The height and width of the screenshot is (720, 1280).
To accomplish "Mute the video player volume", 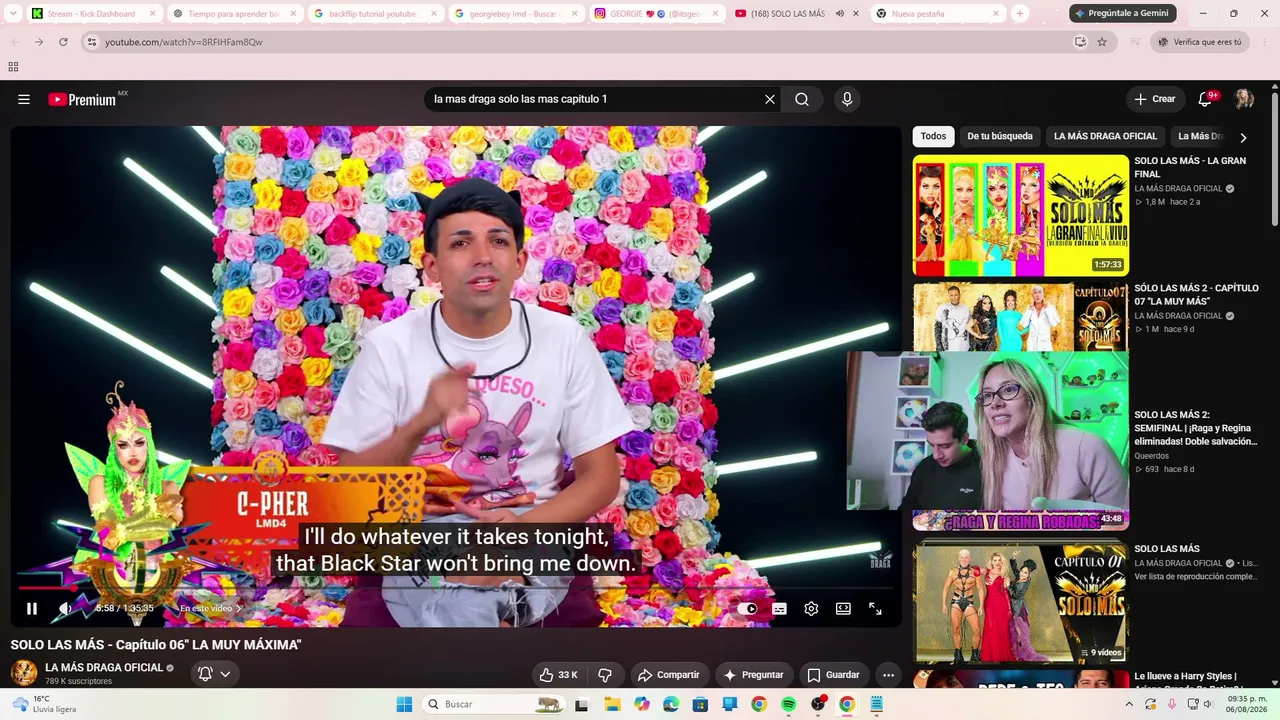I will (x=65, y=608).
